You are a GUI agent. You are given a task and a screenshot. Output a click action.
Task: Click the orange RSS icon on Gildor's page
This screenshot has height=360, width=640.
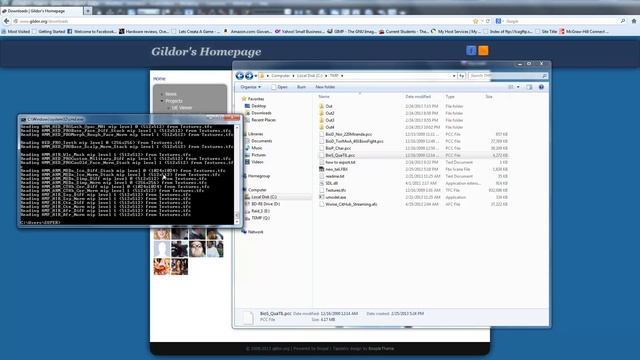point(483,51)
